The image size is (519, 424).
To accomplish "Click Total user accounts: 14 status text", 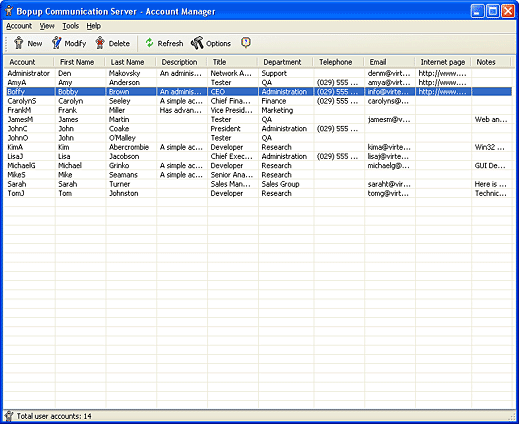I will click(54, 416).
